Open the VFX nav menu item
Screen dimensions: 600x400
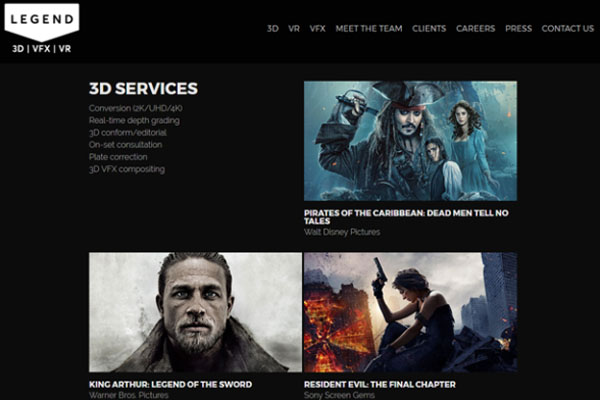(318, 29)
